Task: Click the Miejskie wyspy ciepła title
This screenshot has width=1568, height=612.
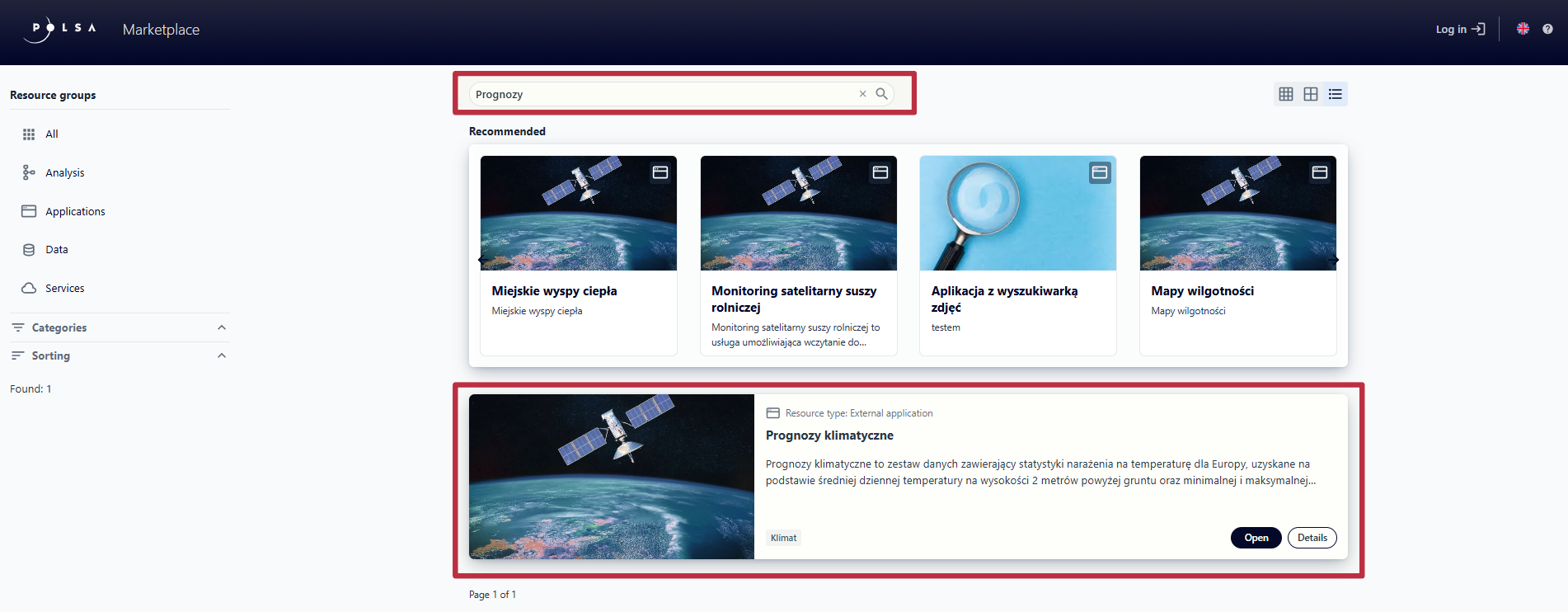Action: click(555, 291)
